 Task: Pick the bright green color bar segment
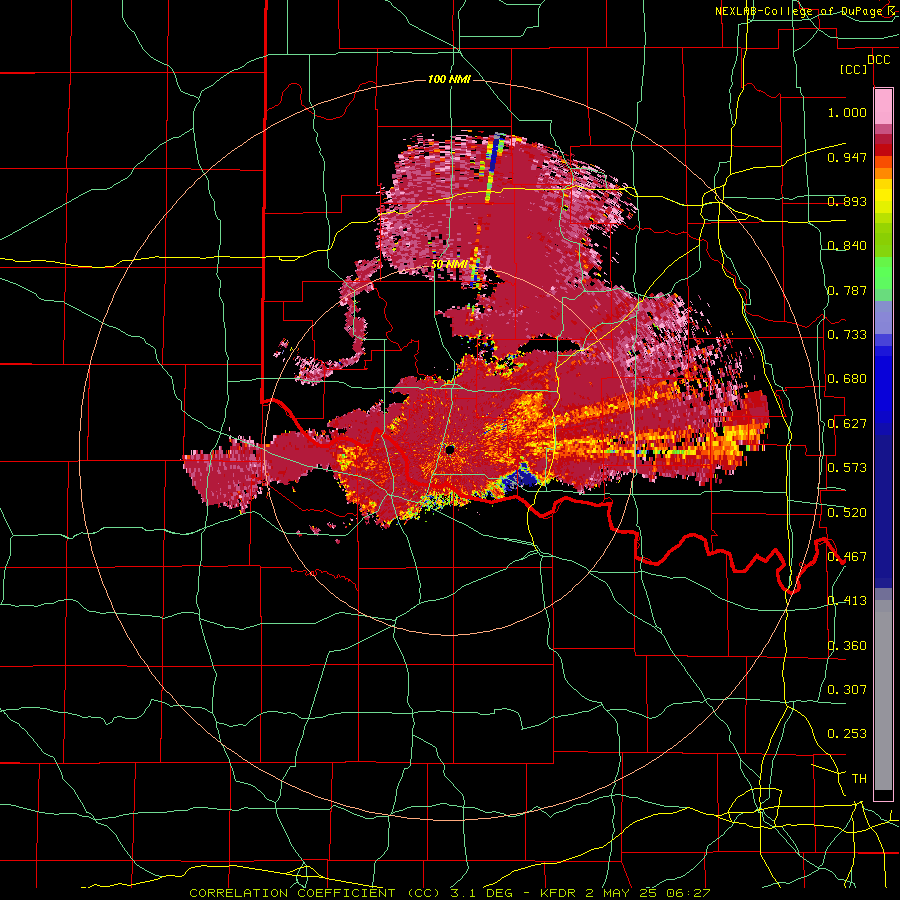883,273
